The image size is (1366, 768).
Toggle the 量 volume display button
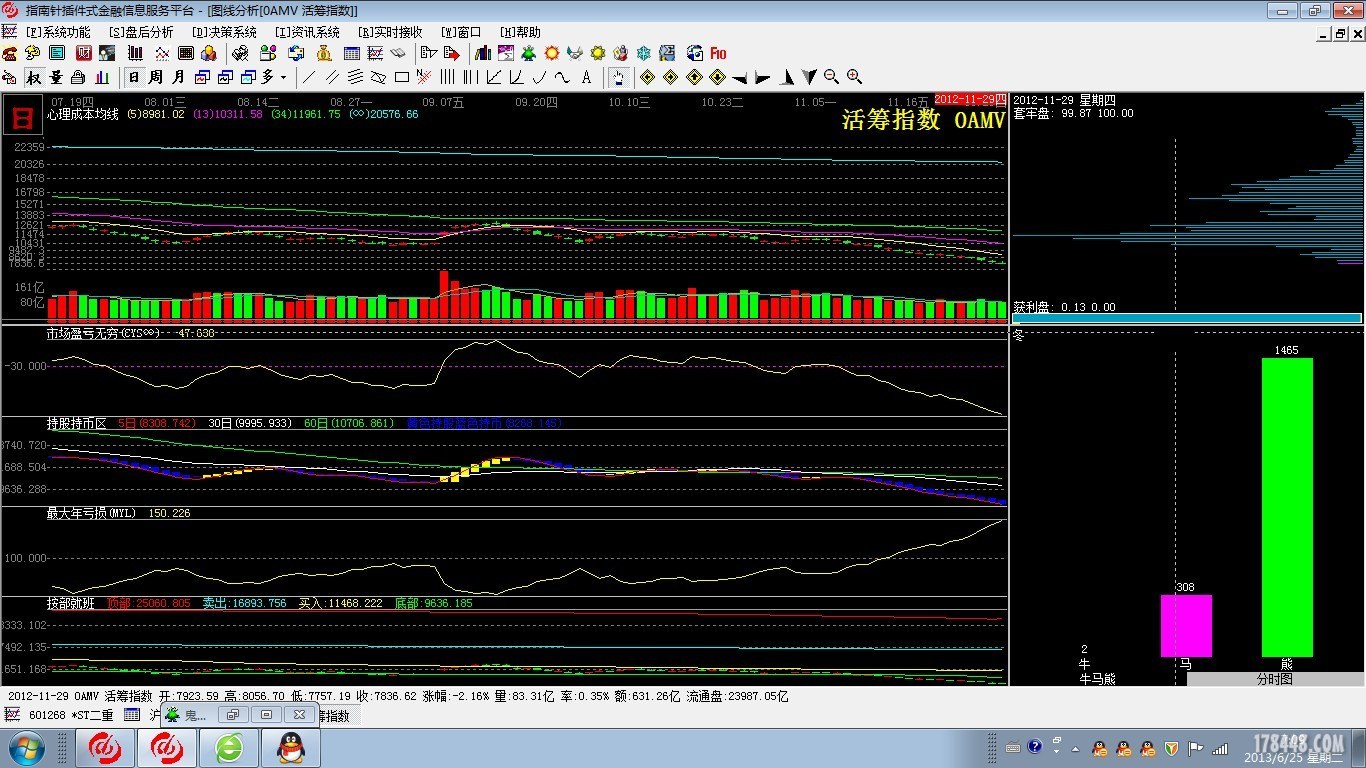56,77
